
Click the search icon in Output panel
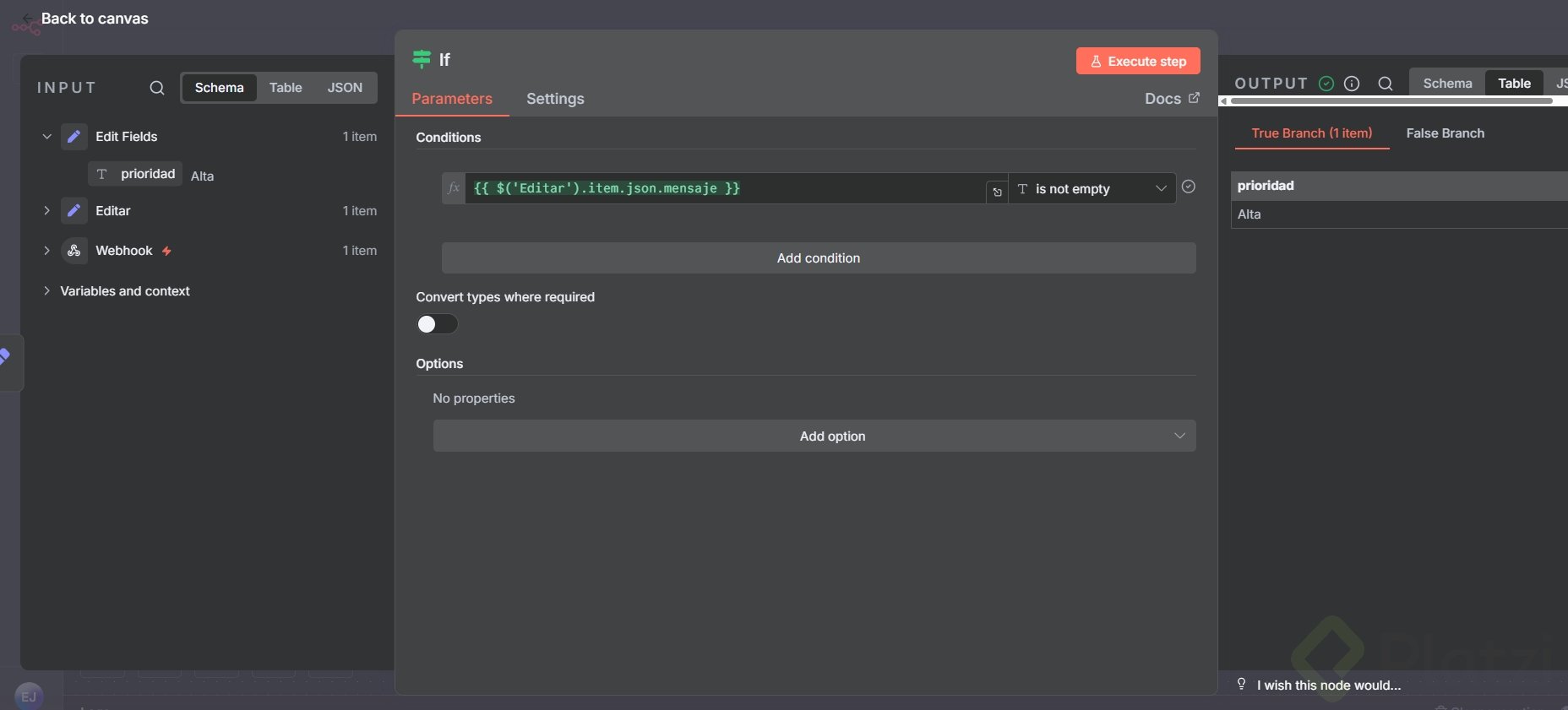tap(1386, 84)
